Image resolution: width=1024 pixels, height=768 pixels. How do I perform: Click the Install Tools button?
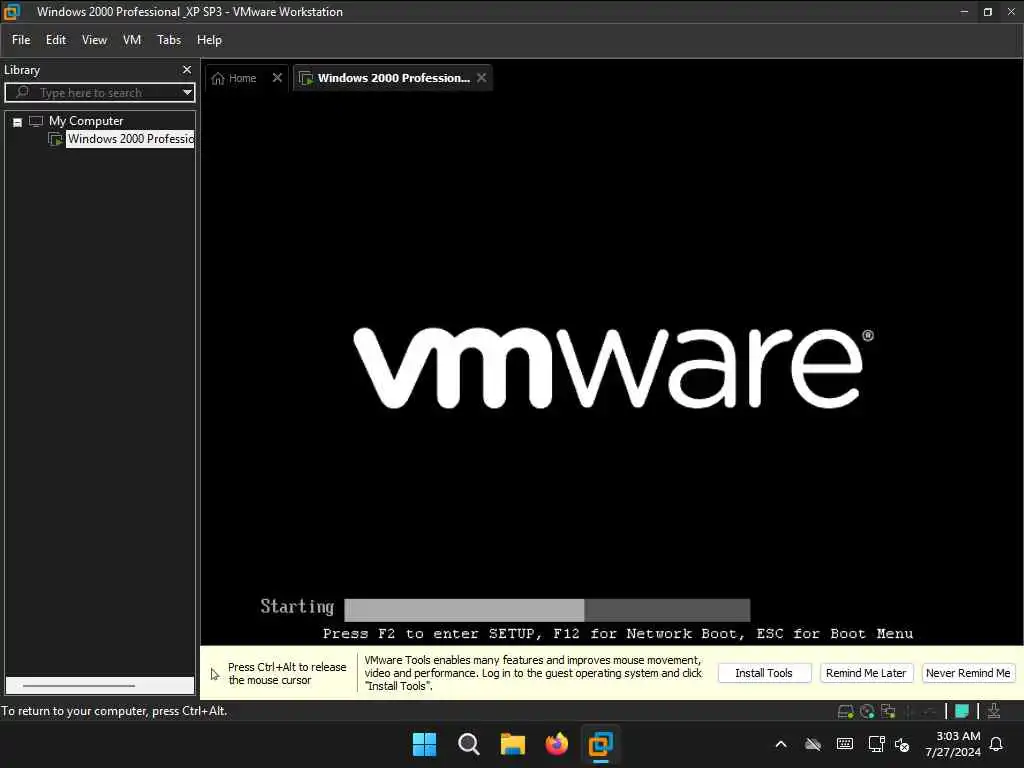coord(764,673)
